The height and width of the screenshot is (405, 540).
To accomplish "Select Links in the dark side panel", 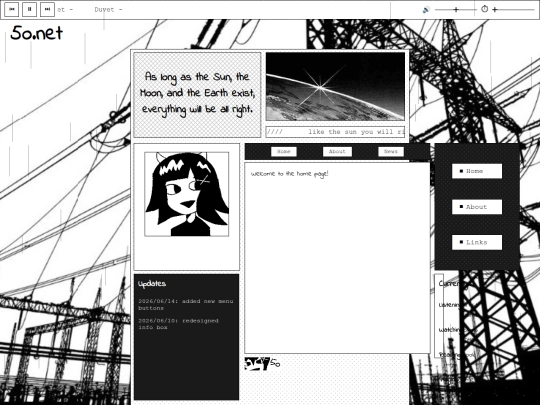I will pos(477,242).
